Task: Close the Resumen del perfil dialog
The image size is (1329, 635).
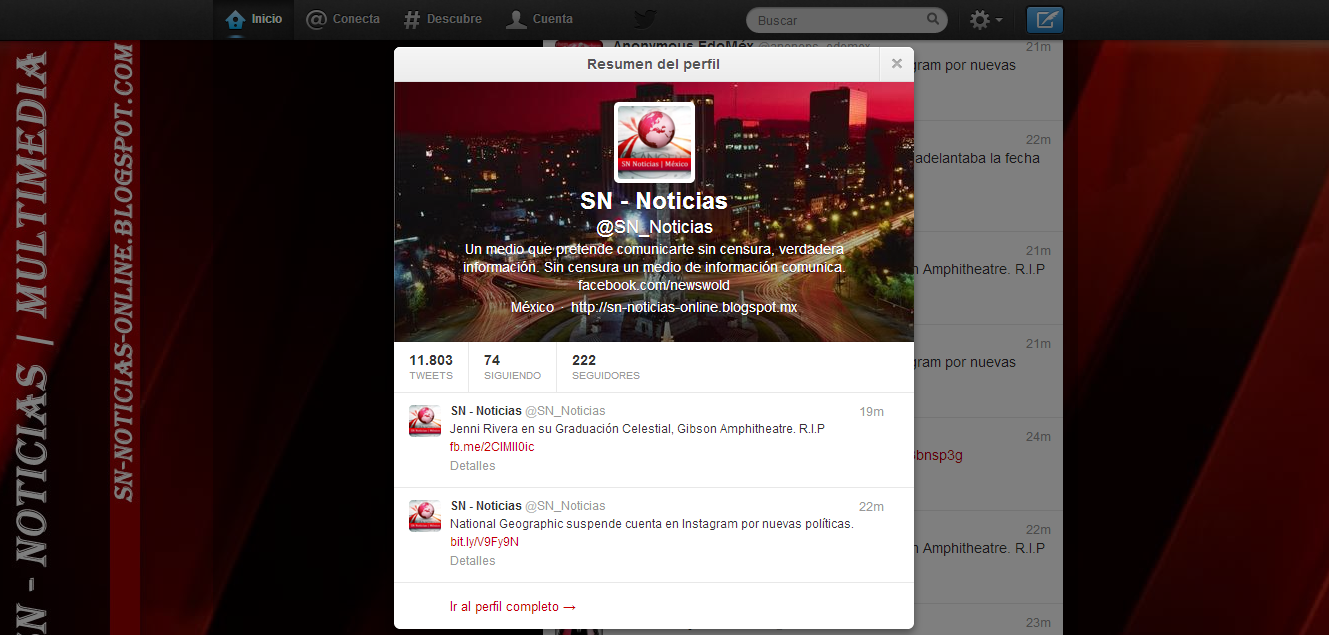Action: [897, 64]
